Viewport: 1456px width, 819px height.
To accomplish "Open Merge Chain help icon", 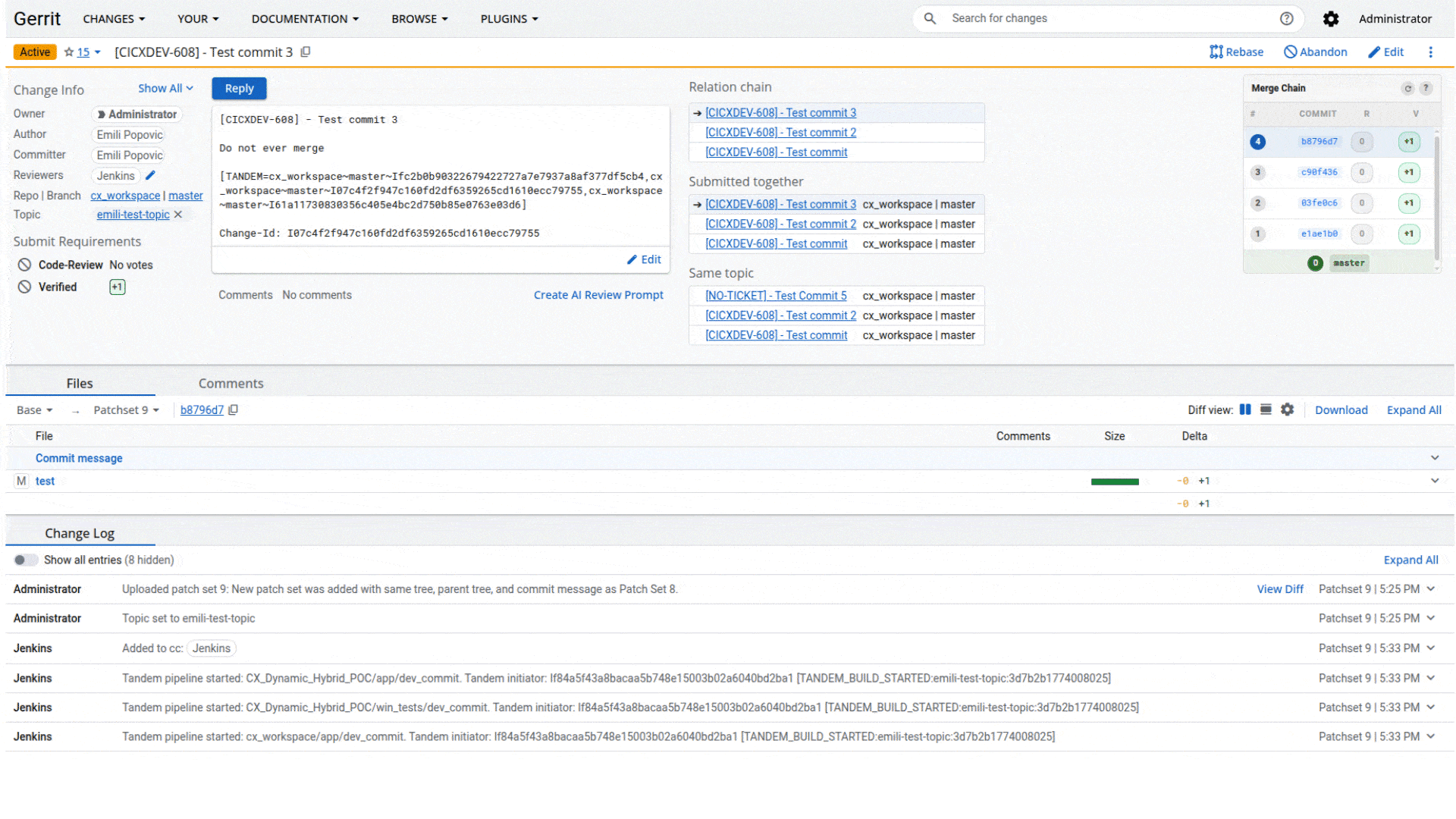I will pos(1426,89).
